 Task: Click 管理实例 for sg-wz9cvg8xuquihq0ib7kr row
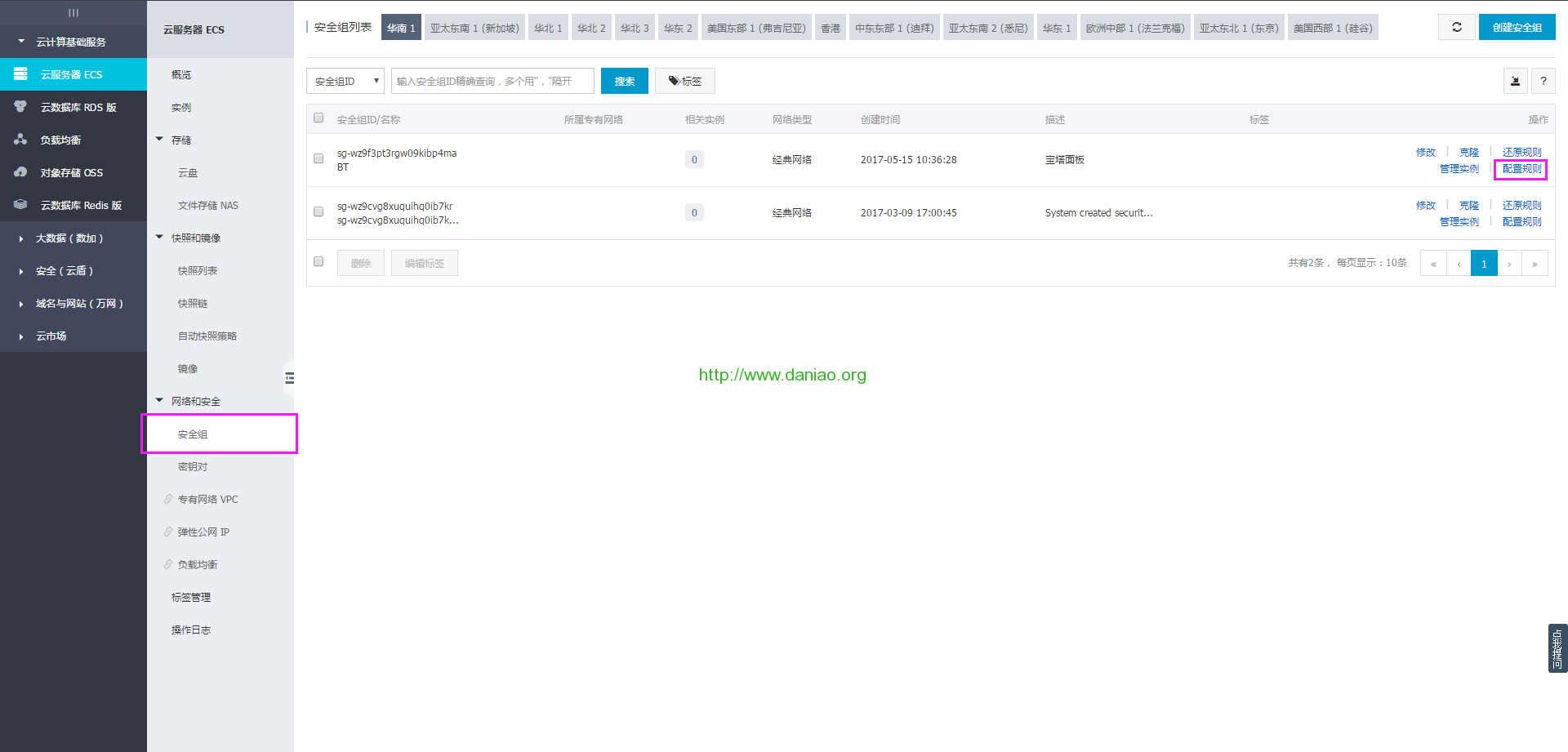(1459, 222)
